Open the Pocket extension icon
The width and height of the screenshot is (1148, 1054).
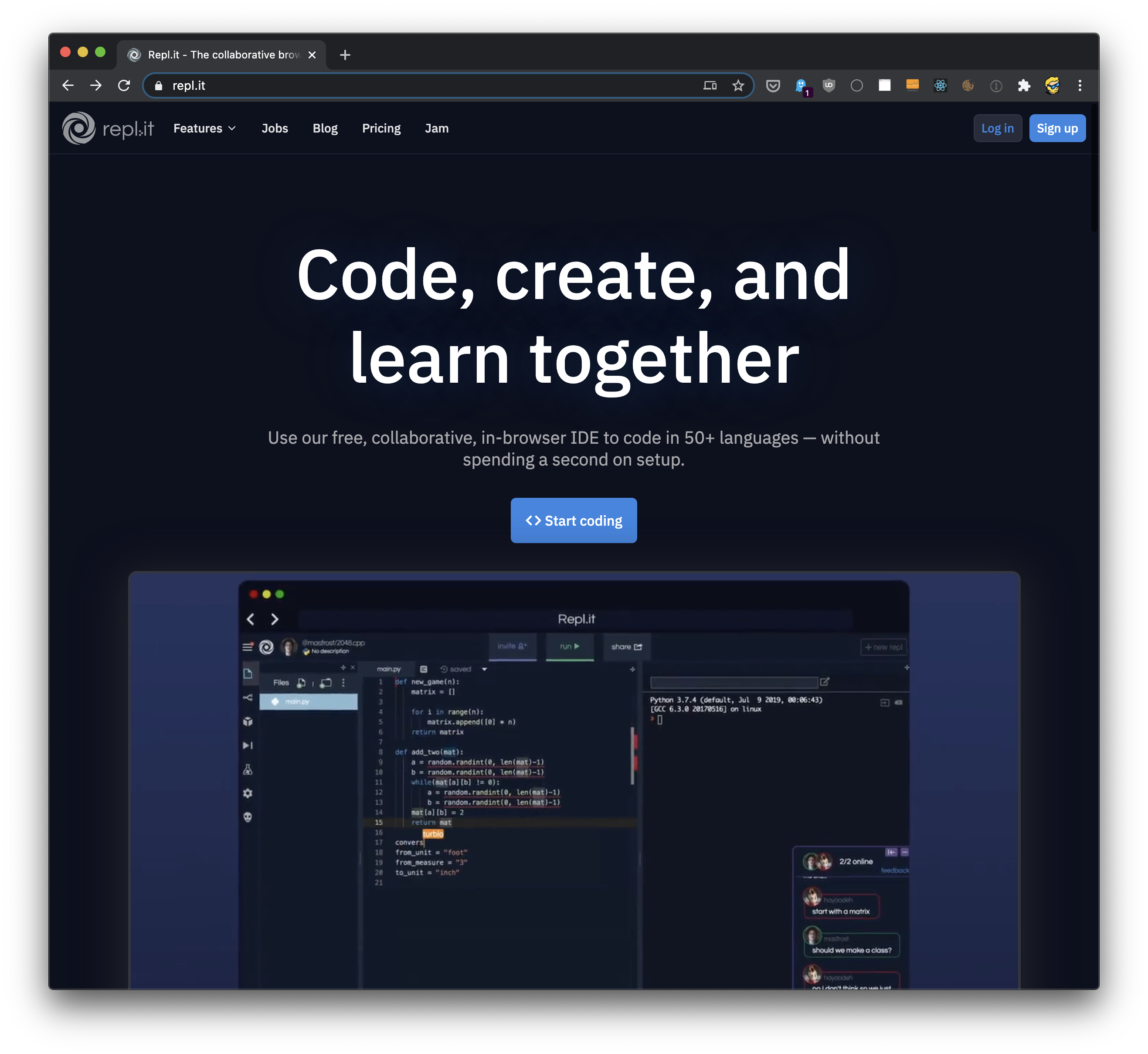pyautogui.click(x=773, y=85)
